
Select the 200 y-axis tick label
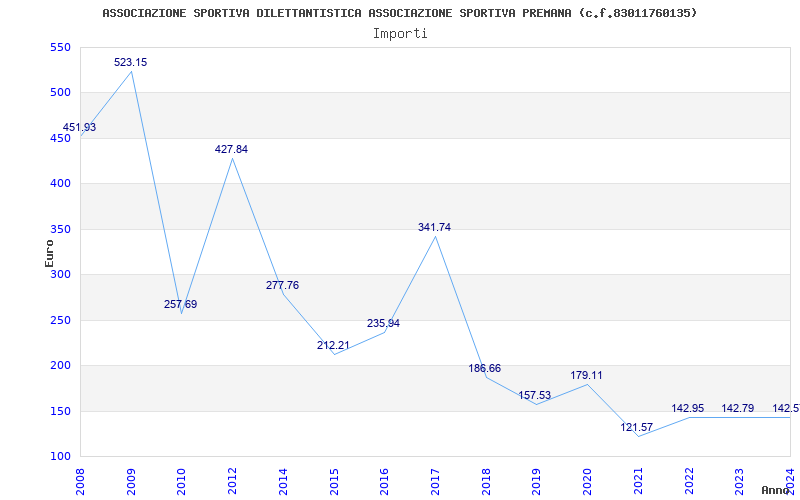pos(60,365)
